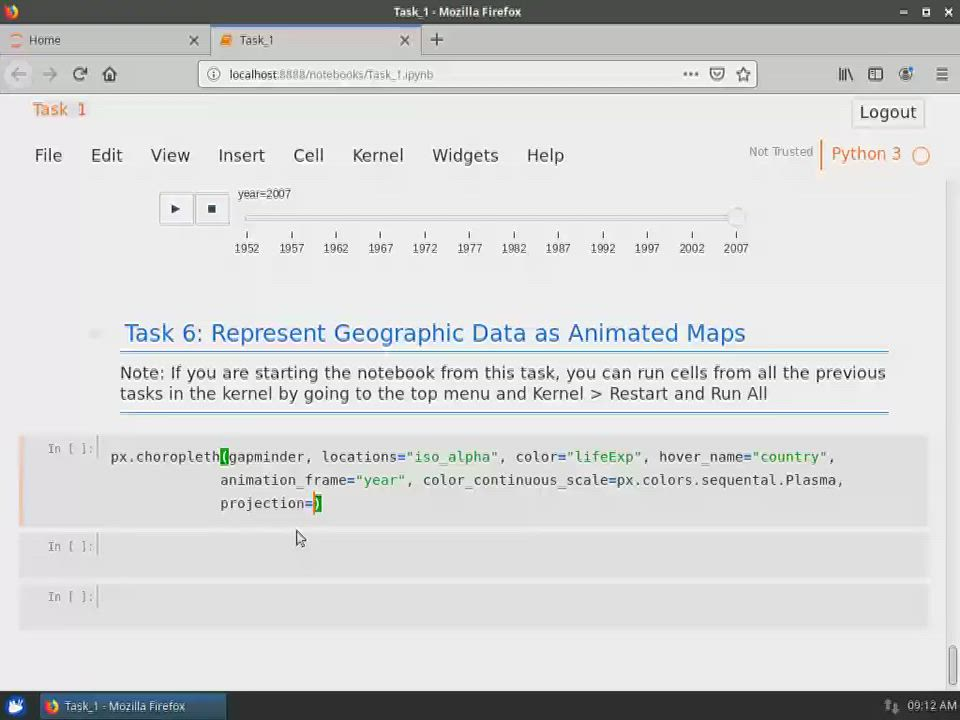Toggle the browser sidebar icon
The height and width of the screenshot is (720, 960).
[x=875, y=74]
